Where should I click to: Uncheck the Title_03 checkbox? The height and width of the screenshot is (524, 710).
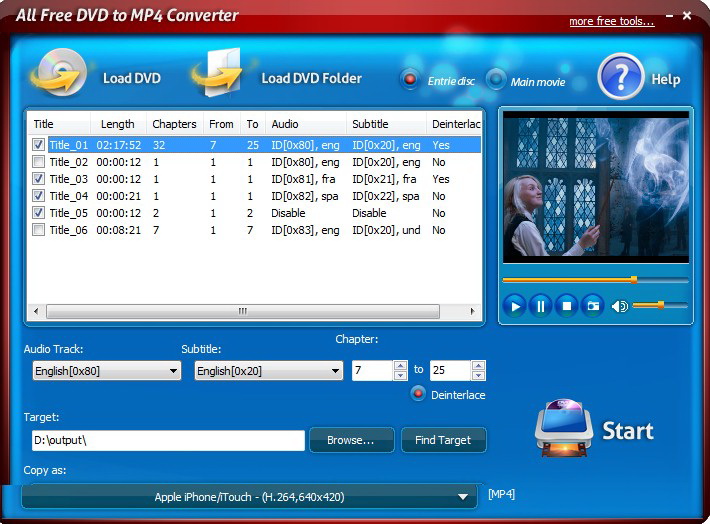[38, 178]
